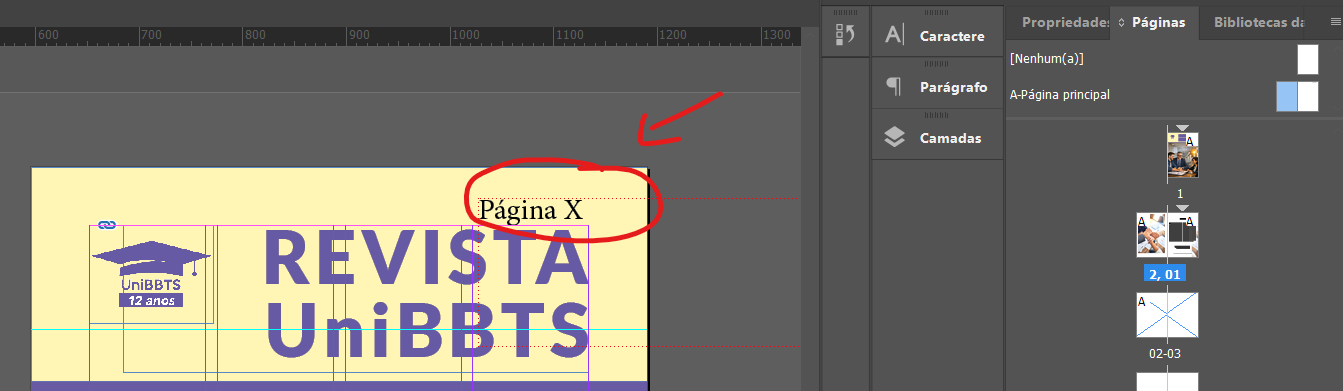
Task: Select the [Nenhum(a)] master page row
Action: [x=1173, y=59]
